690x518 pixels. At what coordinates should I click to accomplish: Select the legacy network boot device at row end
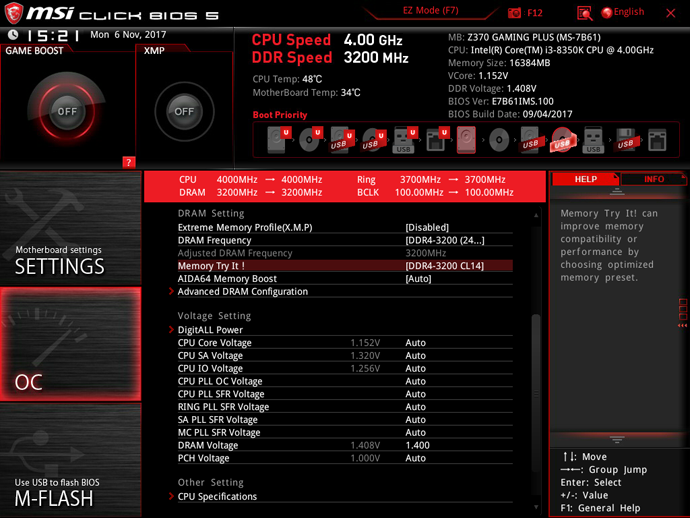click(x=657, y=140)
